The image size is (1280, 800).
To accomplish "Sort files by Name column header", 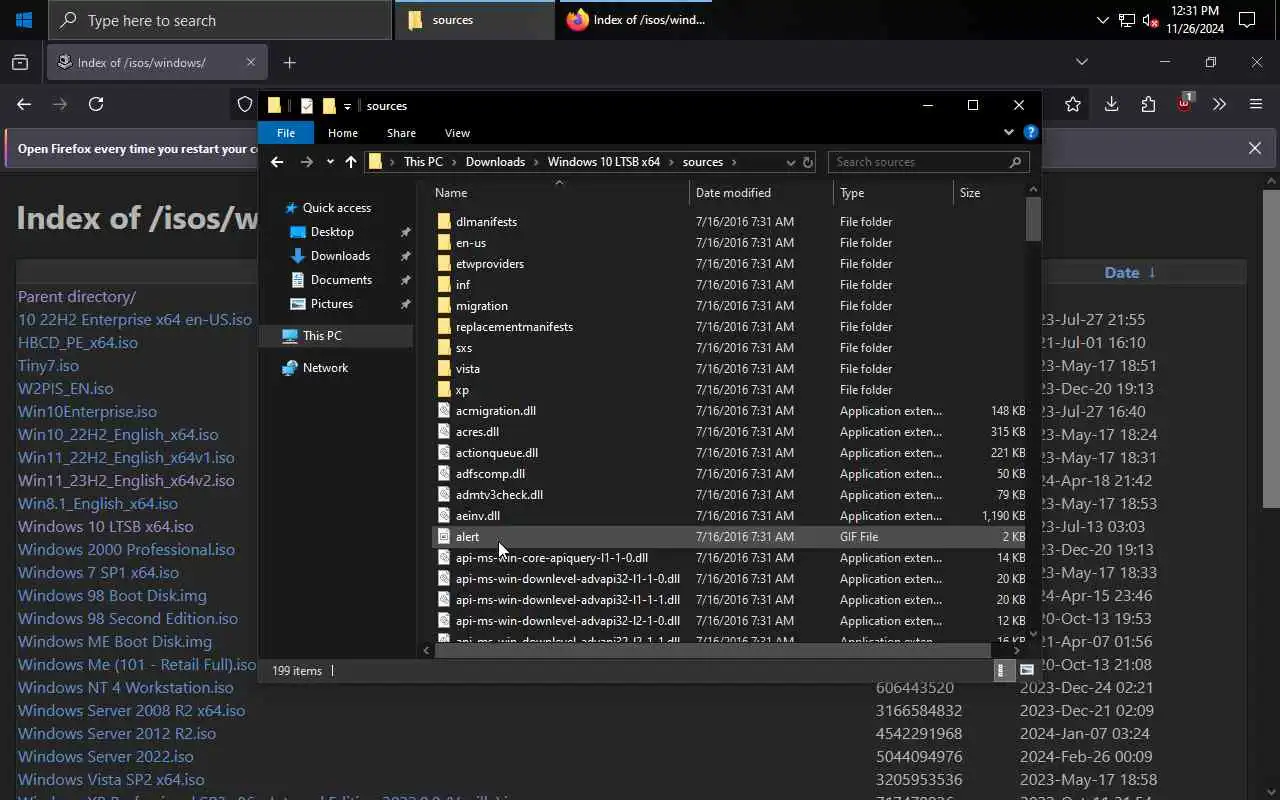I will click(559, 193).
